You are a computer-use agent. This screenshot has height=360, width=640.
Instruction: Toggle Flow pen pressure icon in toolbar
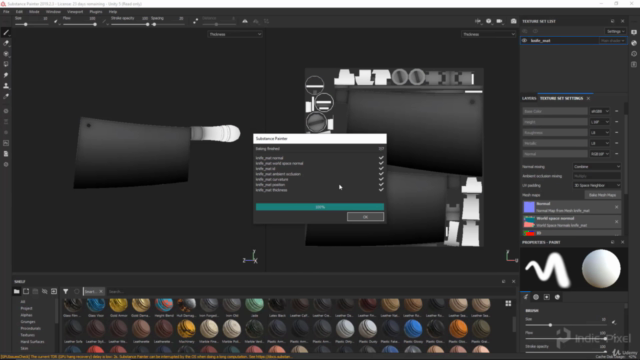104,21
